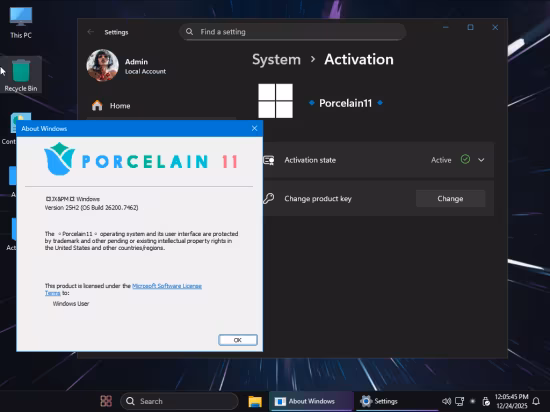Go back with Settings back arrow
550x412 pixels.
click(90, 32)
